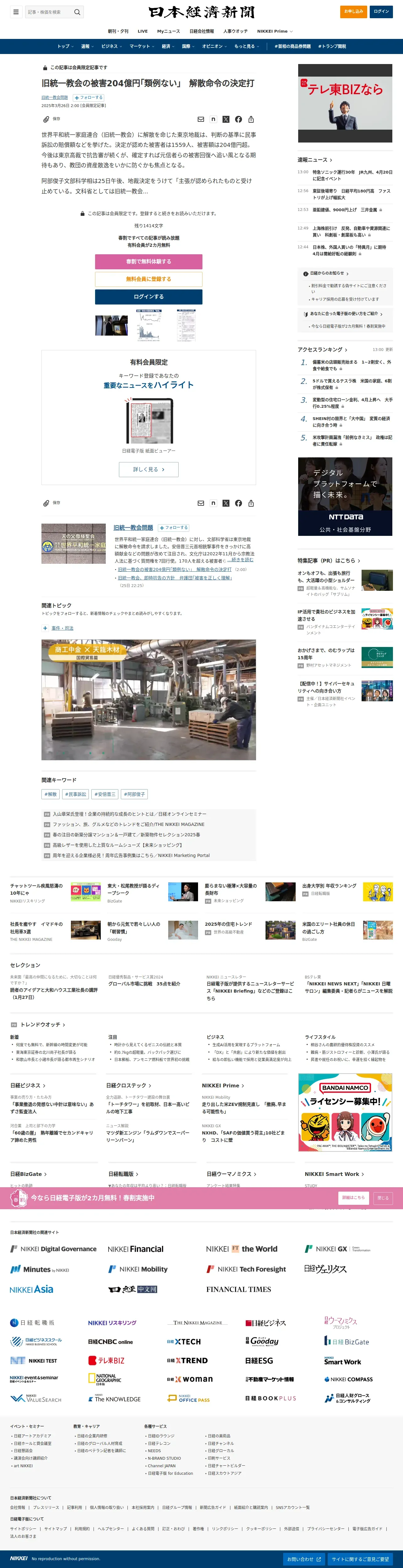The height and width of the screenshot is (1568, 403).
Task: Share to X icon under the headline
Action: click(x=226, y=119)
